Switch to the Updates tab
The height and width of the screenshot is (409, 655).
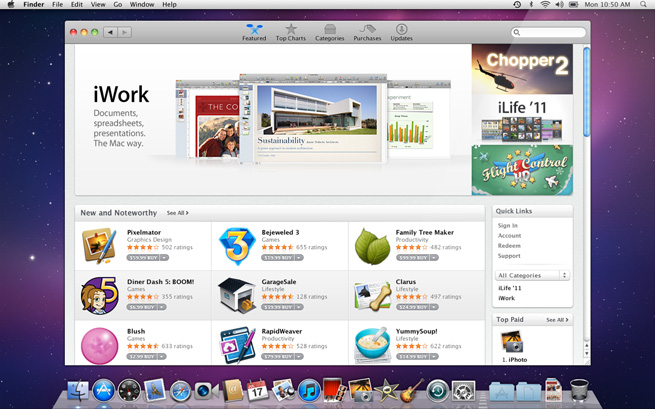[401, 33]
